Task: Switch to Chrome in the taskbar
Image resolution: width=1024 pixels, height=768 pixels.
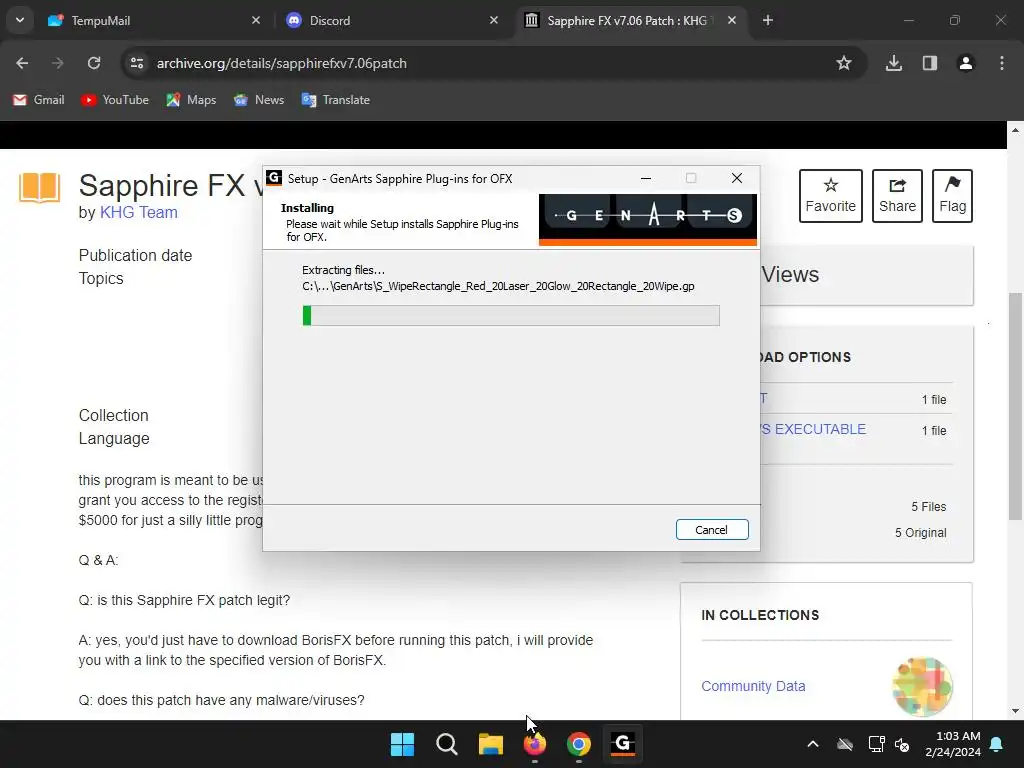Action: point(579,744)
